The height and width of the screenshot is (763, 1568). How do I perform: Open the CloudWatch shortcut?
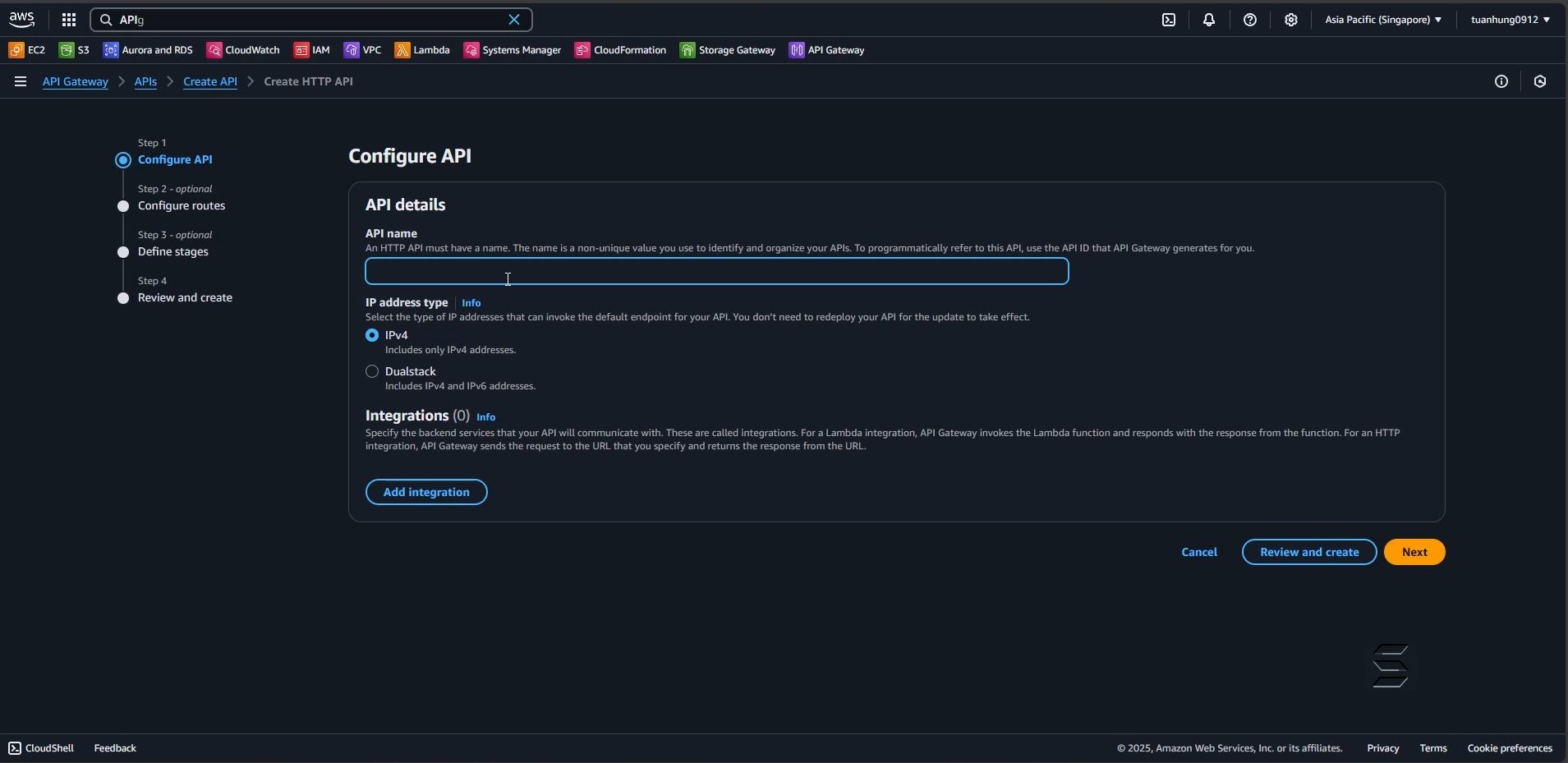click(243, 50)
